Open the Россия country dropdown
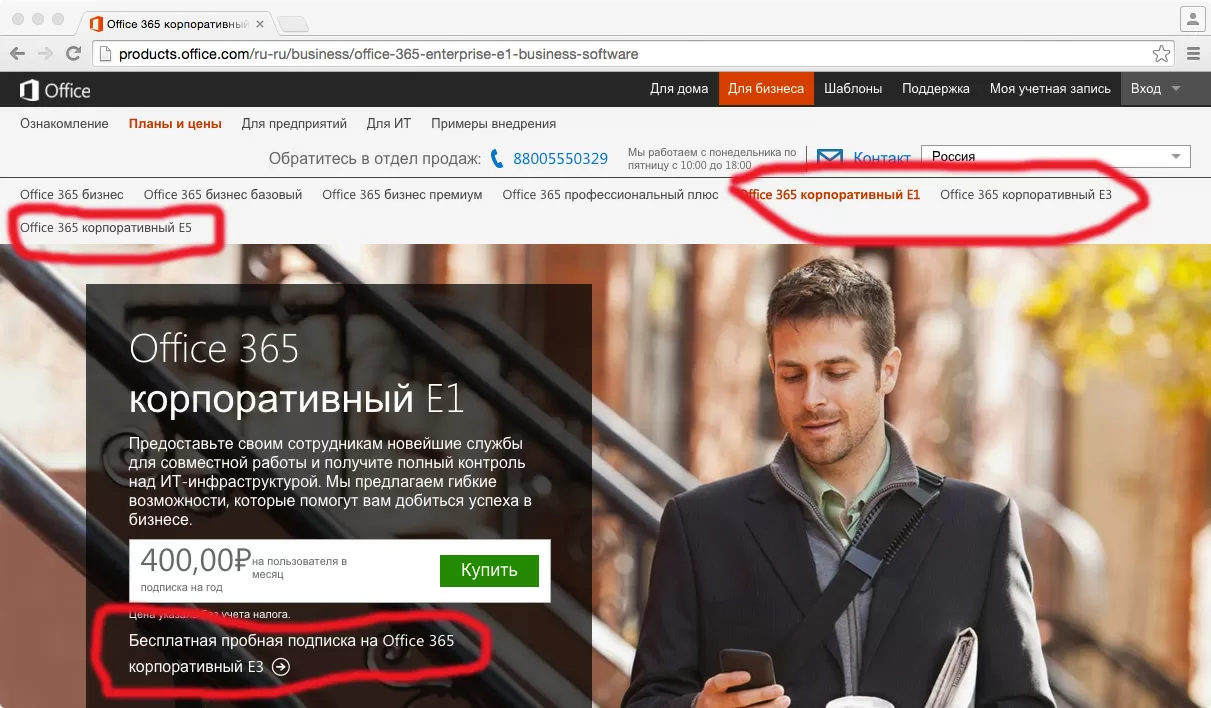 point(1055,157)
